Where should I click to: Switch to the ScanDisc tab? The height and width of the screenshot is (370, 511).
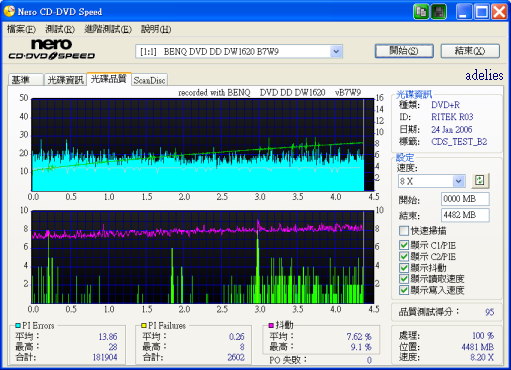[149, 80]
